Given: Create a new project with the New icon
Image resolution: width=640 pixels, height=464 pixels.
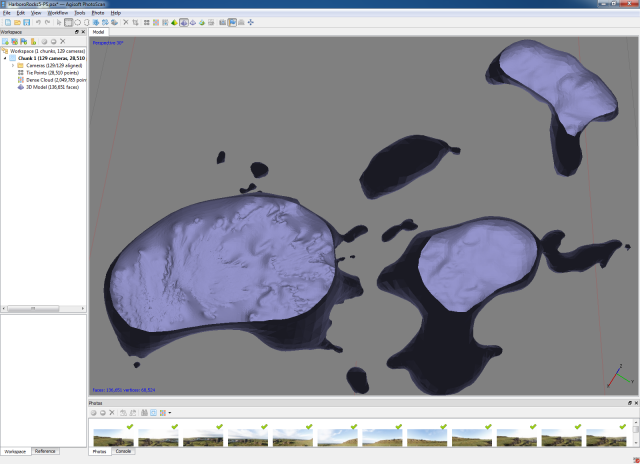Looking at the screenshot, I should pyautogui.click(x=8, y=22).
